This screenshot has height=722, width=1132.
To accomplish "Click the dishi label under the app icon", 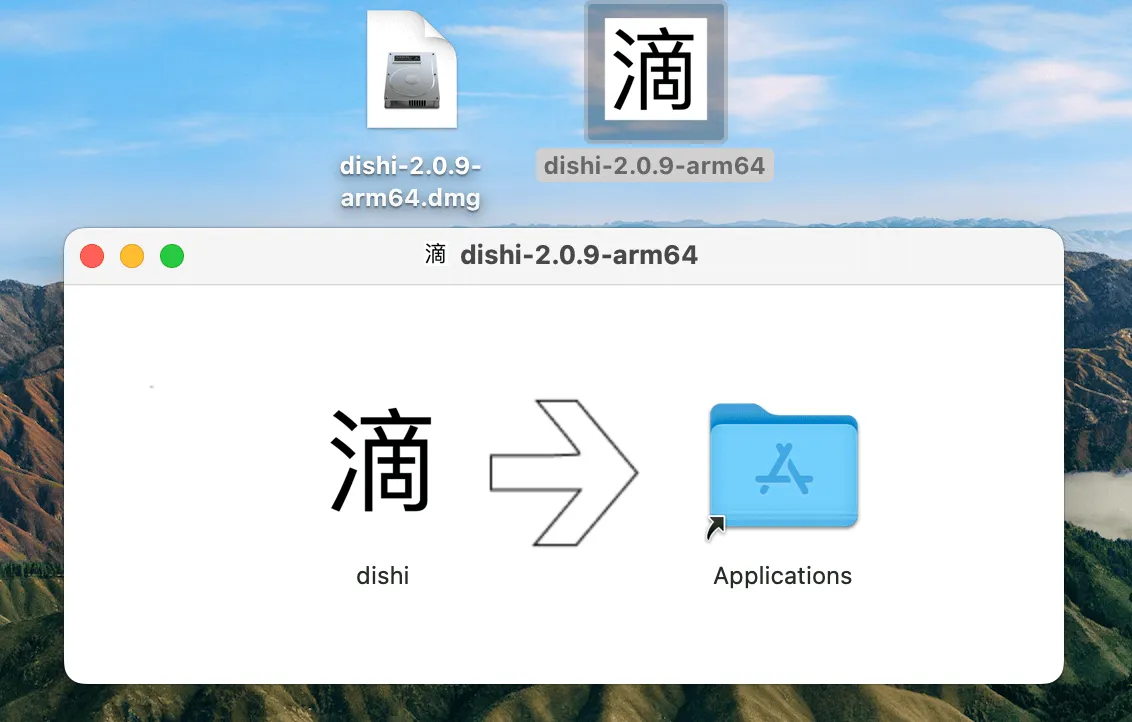I will [x=383, y=575].
